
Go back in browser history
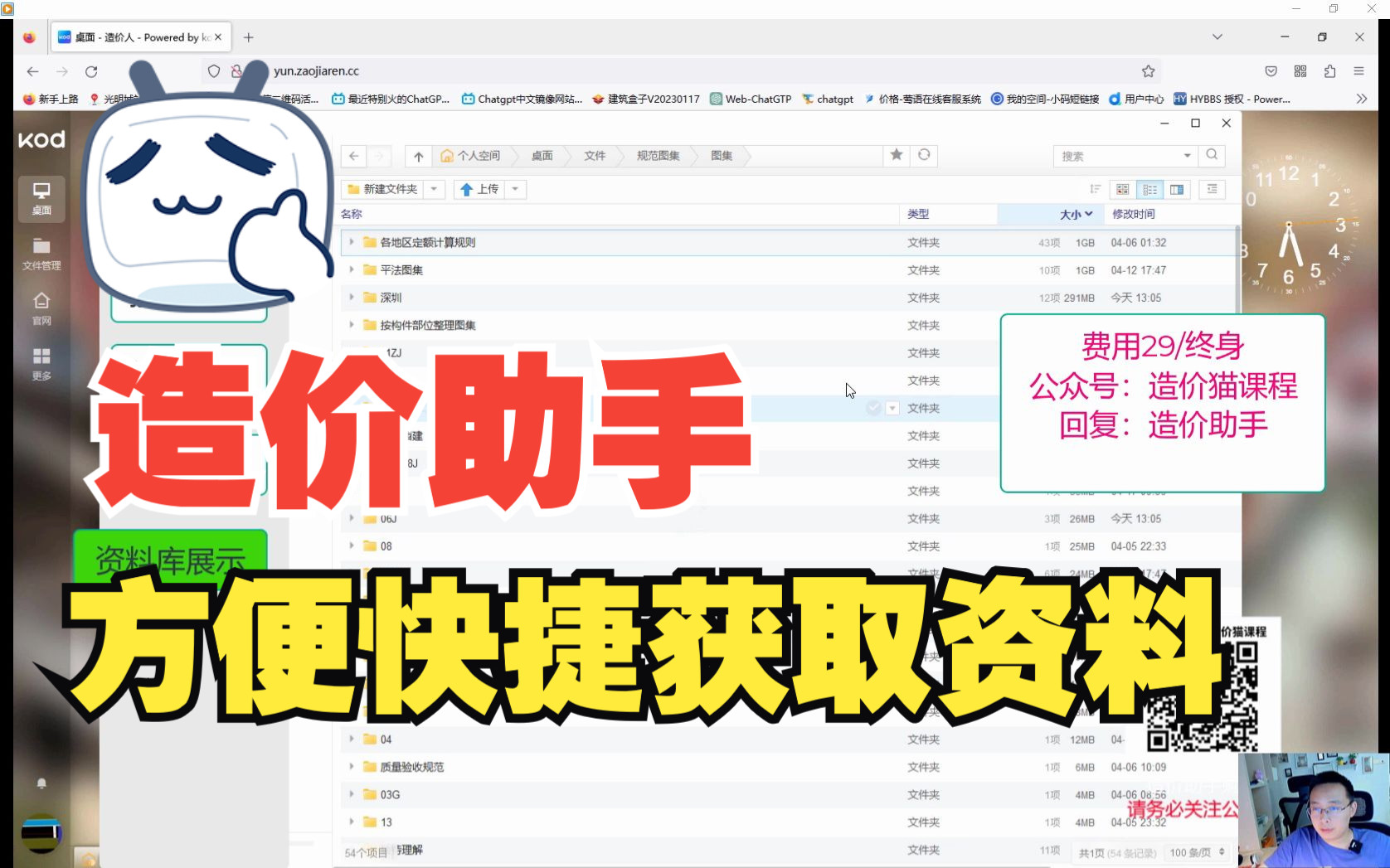coord(32,71)
